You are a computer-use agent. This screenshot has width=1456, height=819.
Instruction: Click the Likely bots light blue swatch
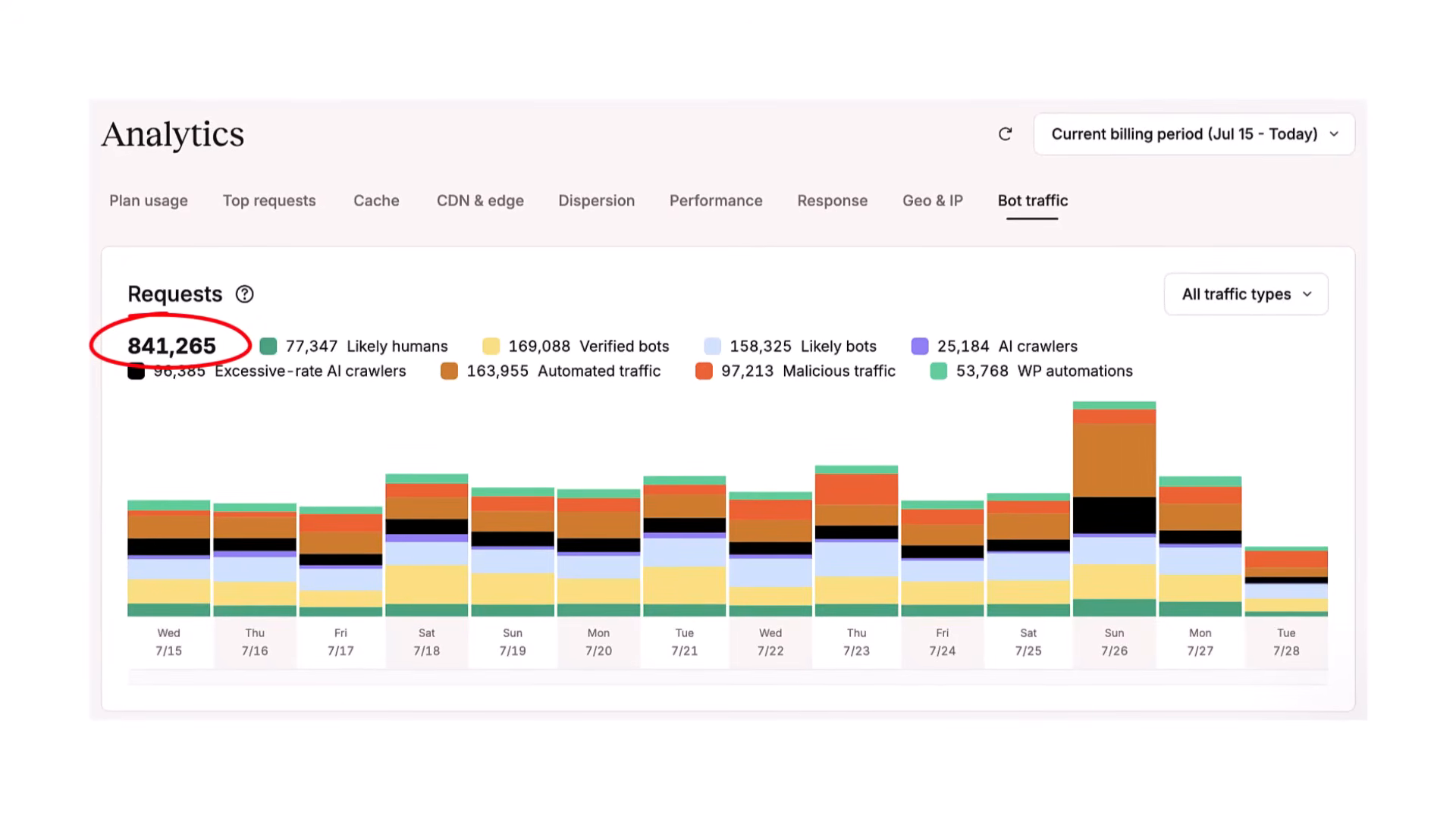tap(712, 347)
